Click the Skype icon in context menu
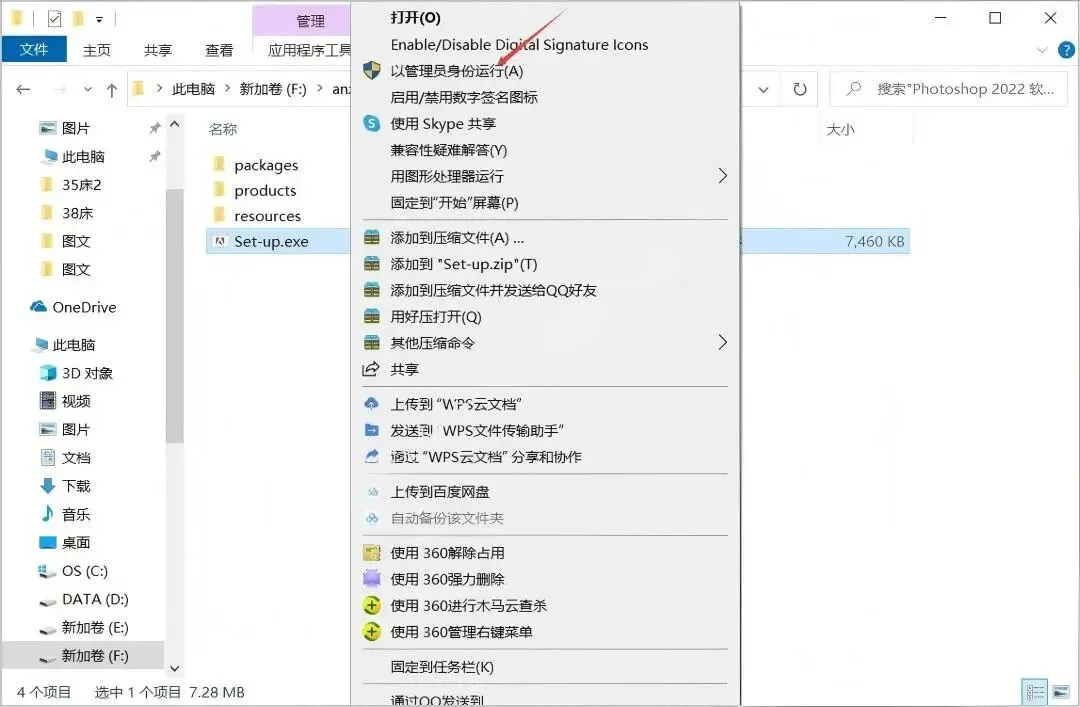Viewport: 1080px width, 707px height. click(372, 123)
